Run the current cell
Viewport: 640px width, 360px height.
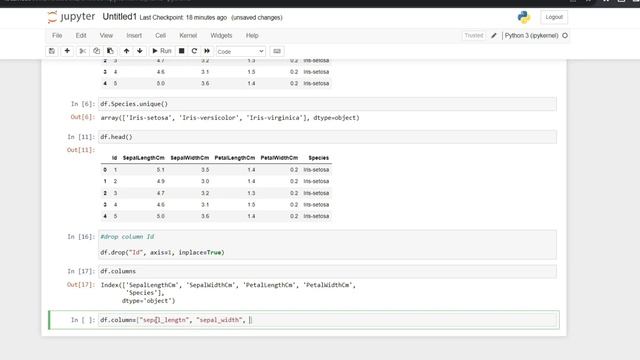tap(162, 51)
